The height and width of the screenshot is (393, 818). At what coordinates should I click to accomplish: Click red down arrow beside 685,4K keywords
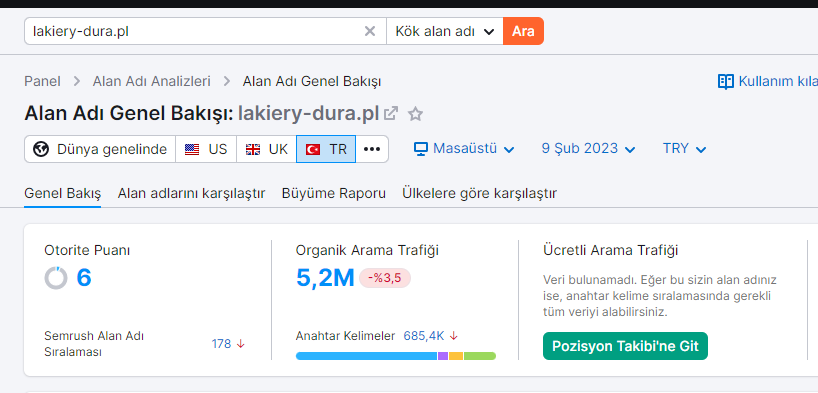pyautogui.click(x=453, y=336)
